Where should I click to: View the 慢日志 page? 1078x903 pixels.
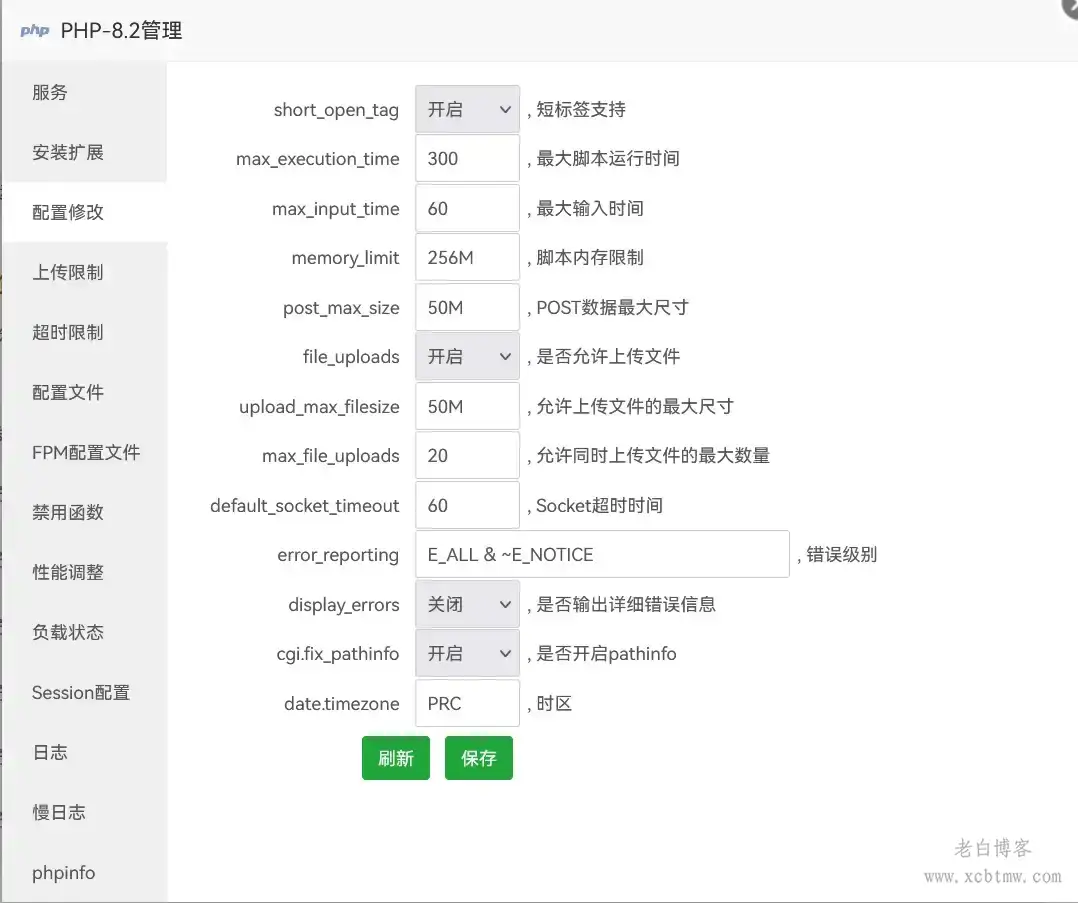point(58,812)
